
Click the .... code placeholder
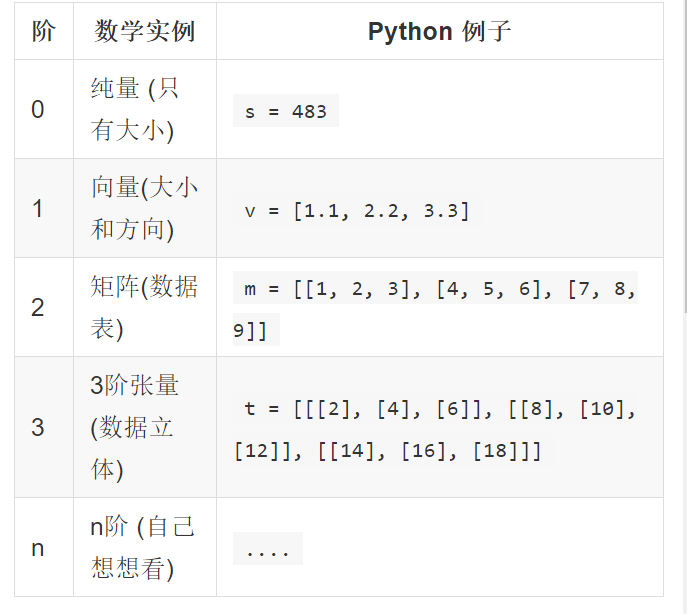[267, 550]
